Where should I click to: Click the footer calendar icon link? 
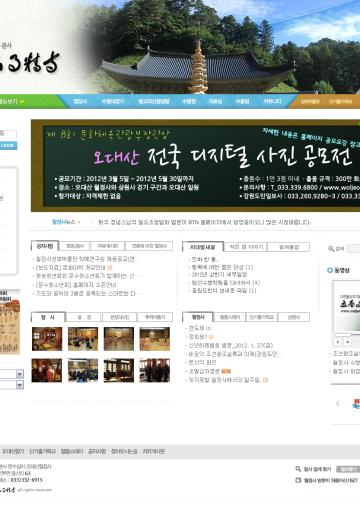pos(298,480)
